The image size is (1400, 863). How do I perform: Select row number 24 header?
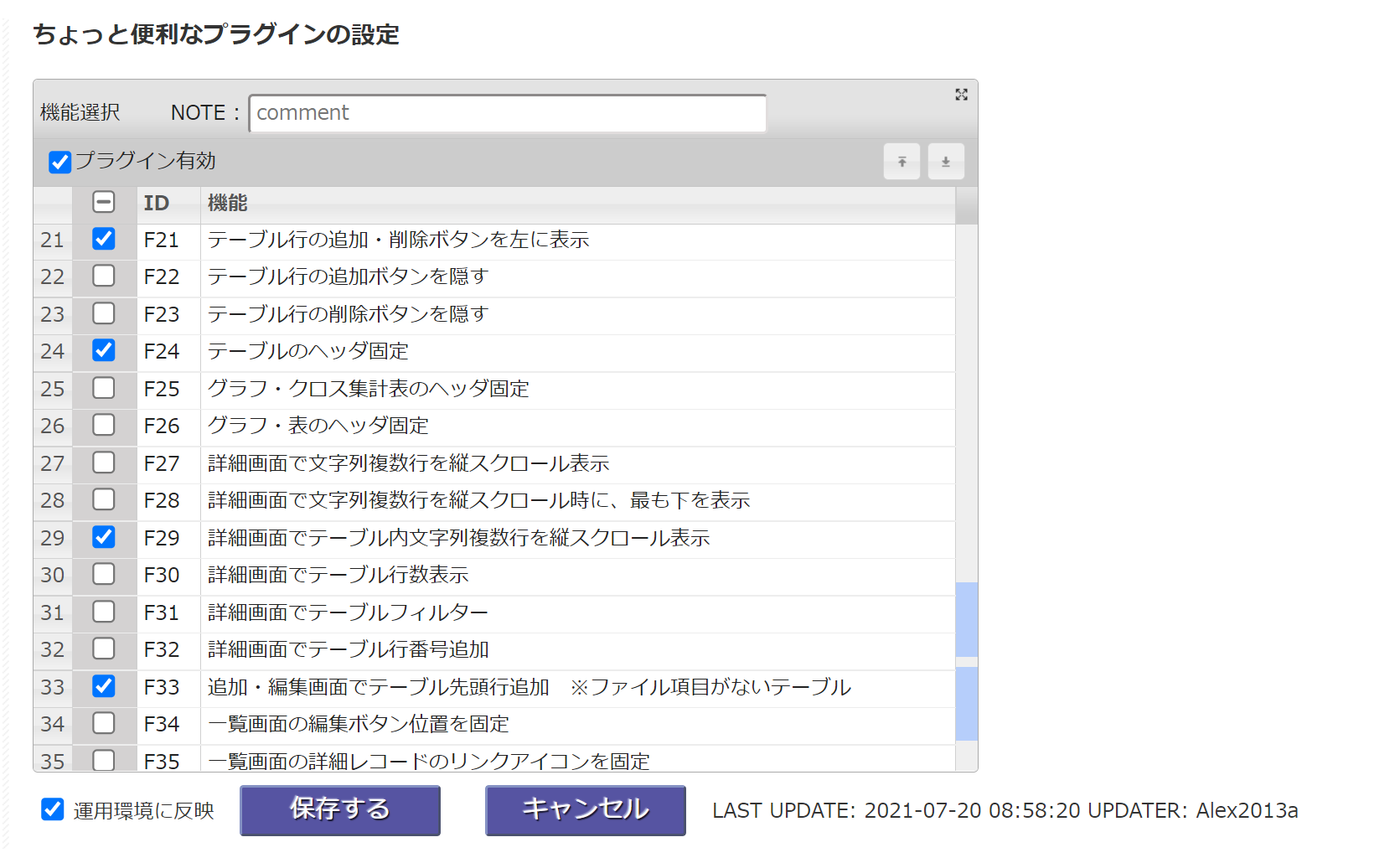click(x=53, y=351)
